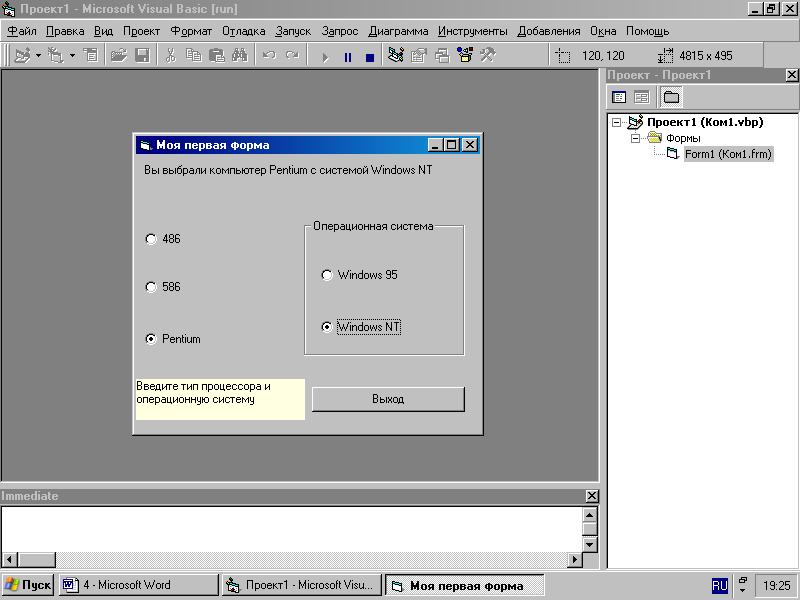Open the Form Layout Window icon
Viewport: 800px width, 600px height.
click(442, 55)
